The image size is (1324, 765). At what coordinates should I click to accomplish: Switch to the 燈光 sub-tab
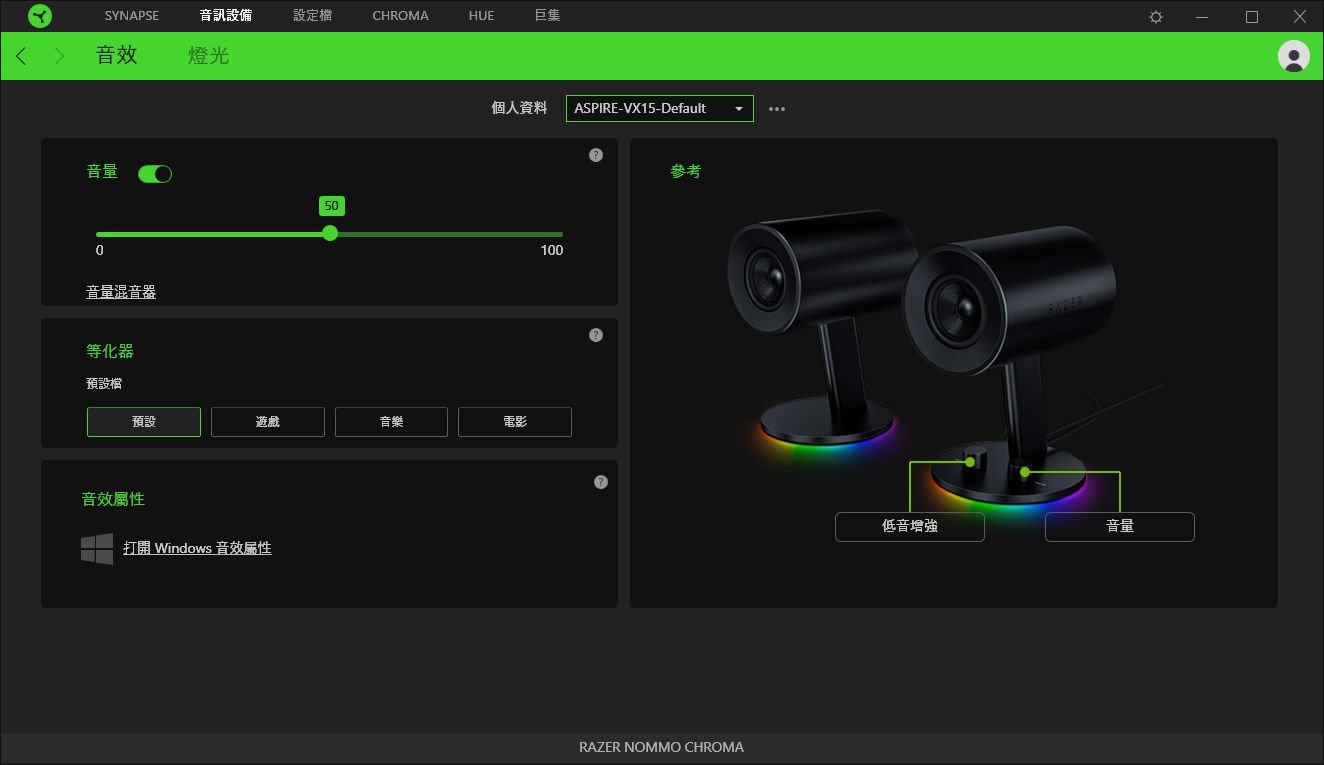(209, 56)
